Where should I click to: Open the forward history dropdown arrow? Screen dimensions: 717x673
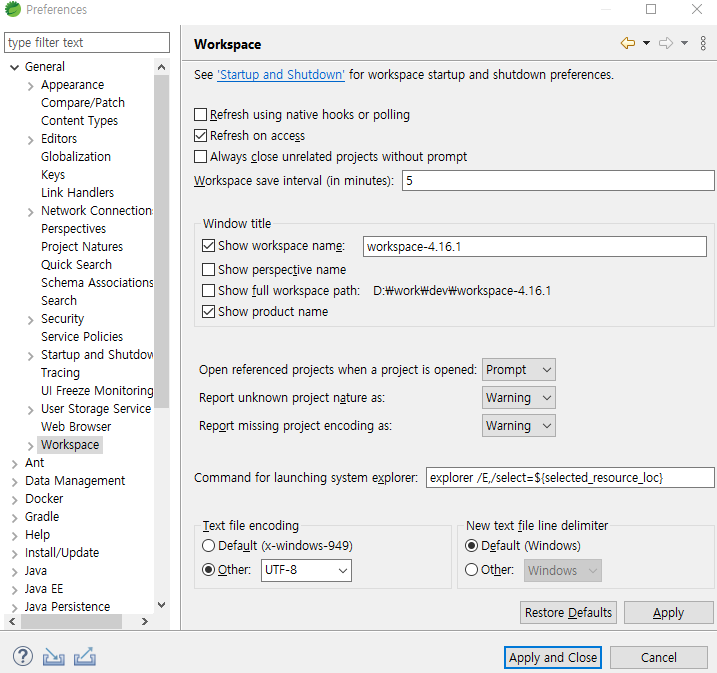click(x=684, y=43)
